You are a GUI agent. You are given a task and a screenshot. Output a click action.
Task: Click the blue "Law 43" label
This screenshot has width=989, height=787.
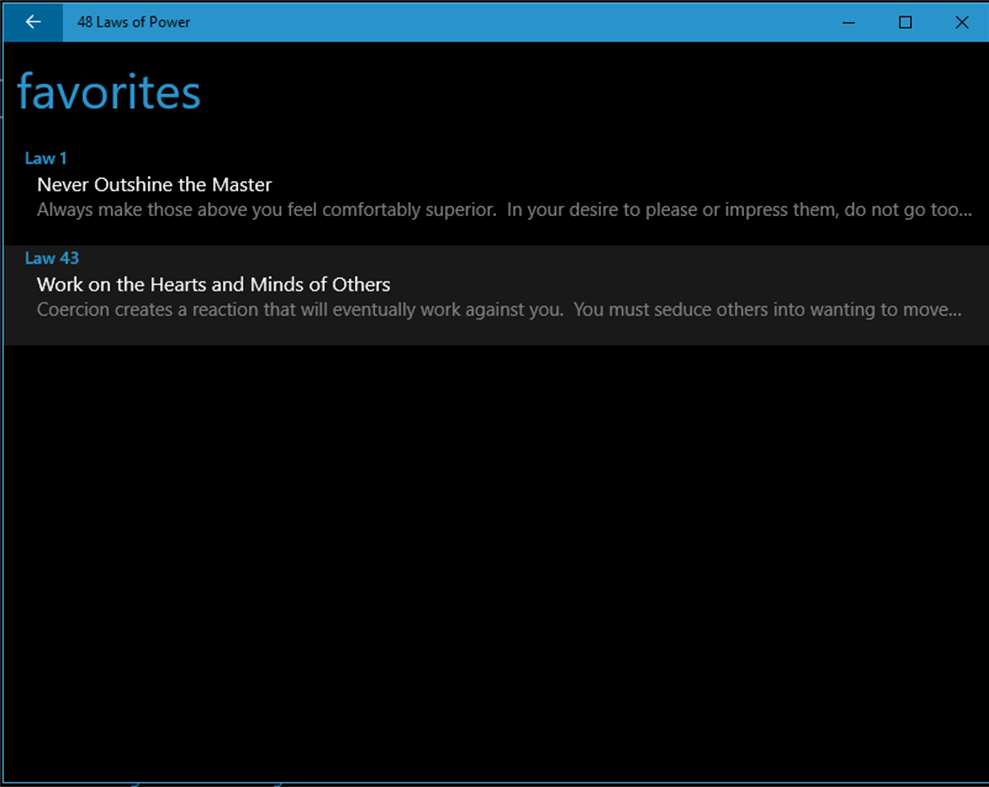click(52, 258)
